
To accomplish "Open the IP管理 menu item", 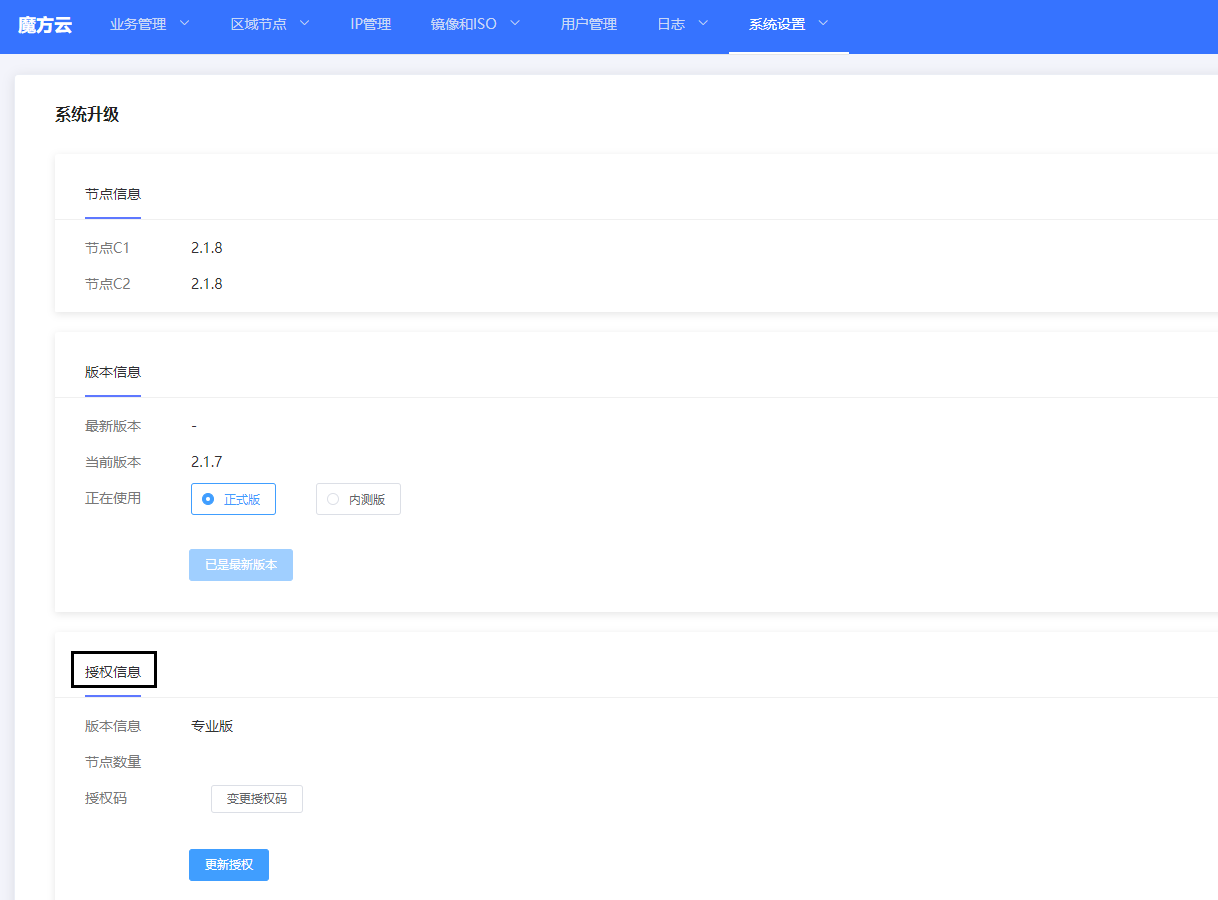I will (370, 25).
